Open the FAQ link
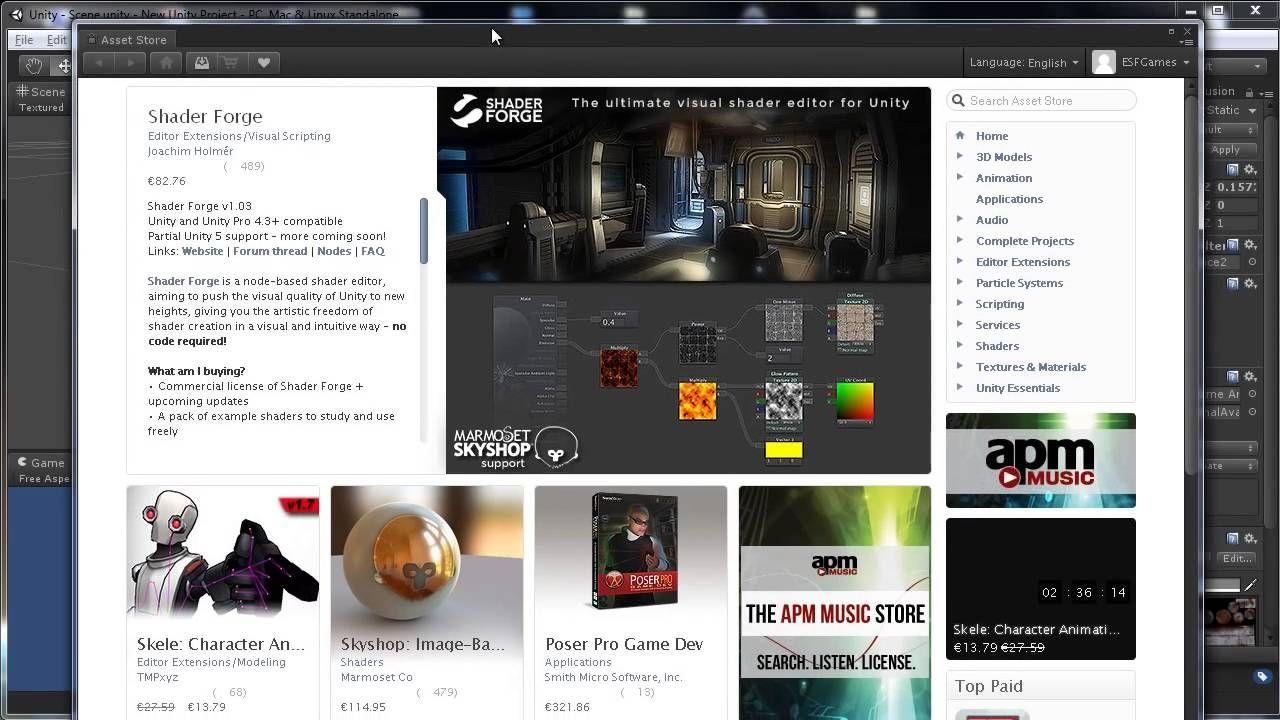This screenshot has width=1280, height=720. [373, 251]
